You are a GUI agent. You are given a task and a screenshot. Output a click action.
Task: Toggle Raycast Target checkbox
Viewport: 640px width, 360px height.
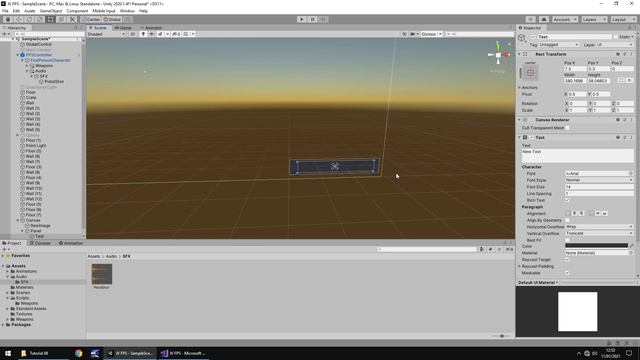tap(567, 260)
